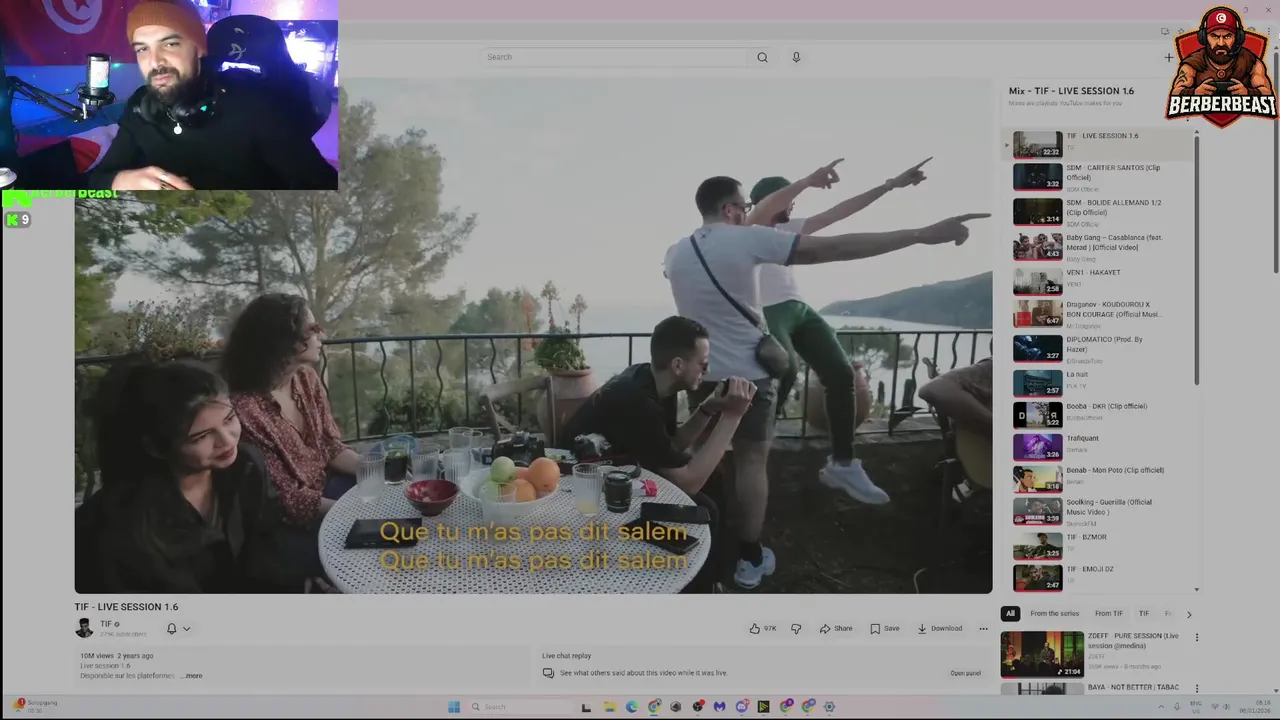Play TIF - BZMOR from the mix

pos(1098,546)
